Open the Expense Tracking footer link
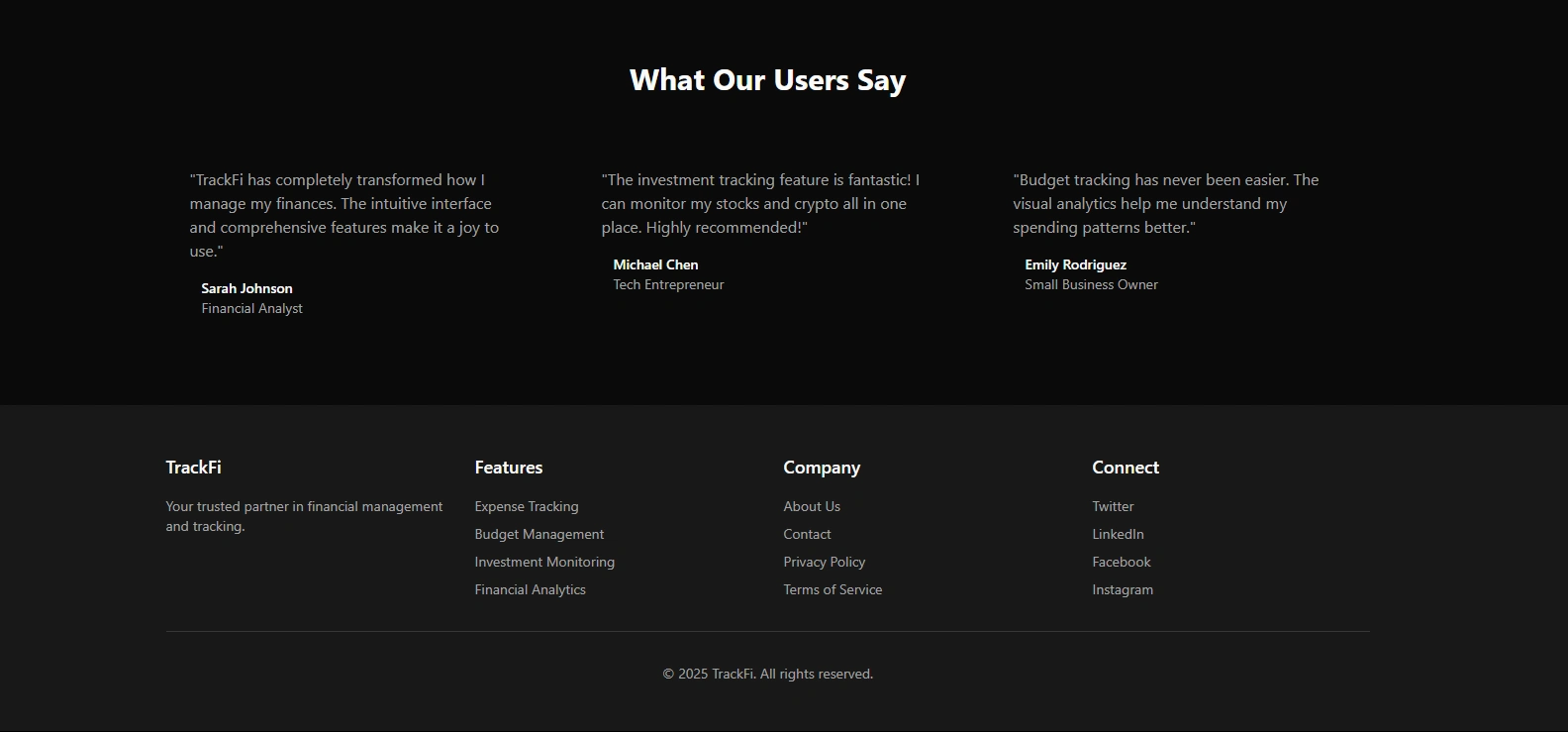The width and height of the screenshot is (1568, 732). tap(526, 506)
